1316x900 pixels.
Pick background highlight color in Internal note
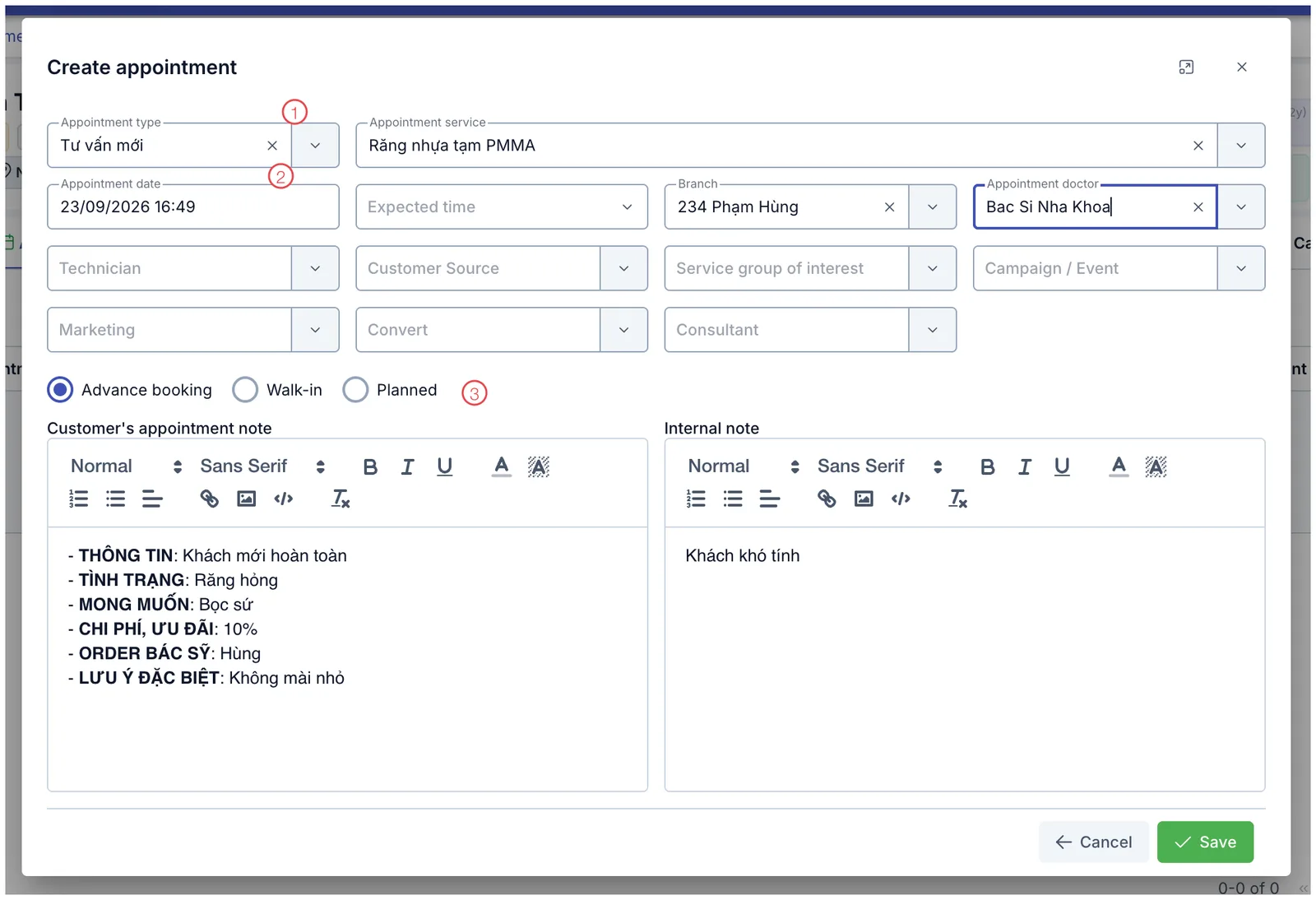[x=1156, y=467]
